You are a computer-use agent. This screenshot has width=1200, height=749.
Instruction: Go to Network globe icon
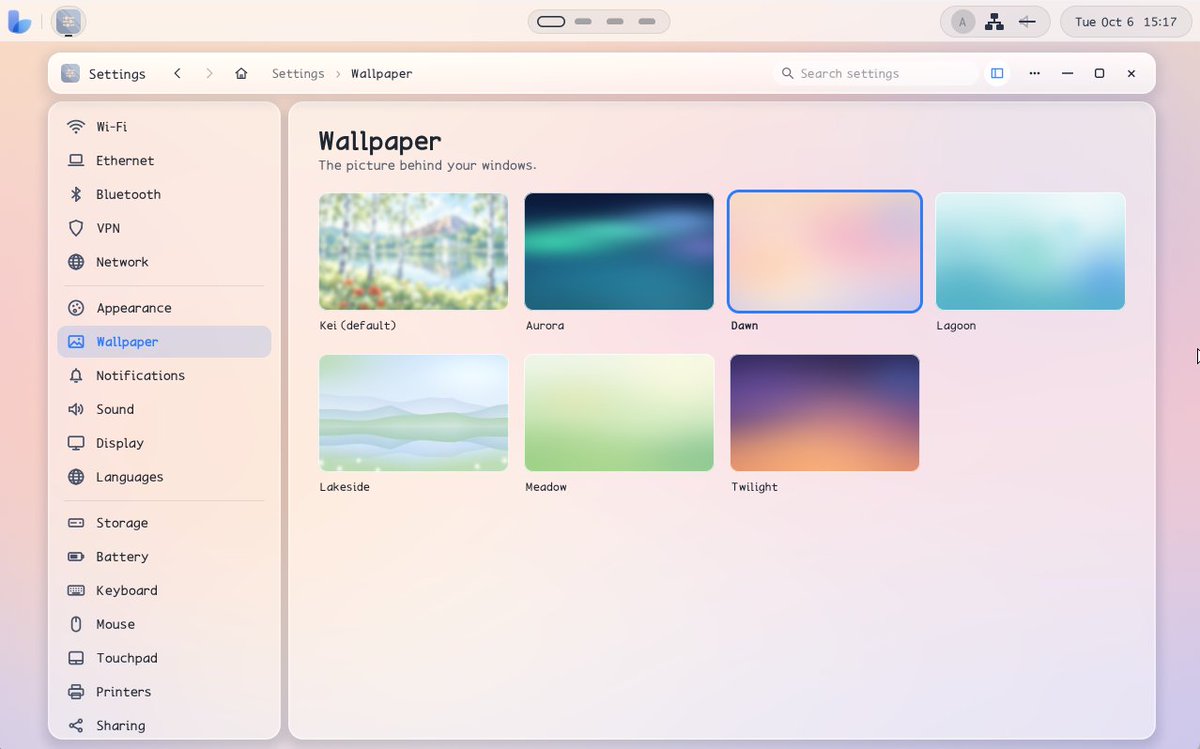coord(76,262)
